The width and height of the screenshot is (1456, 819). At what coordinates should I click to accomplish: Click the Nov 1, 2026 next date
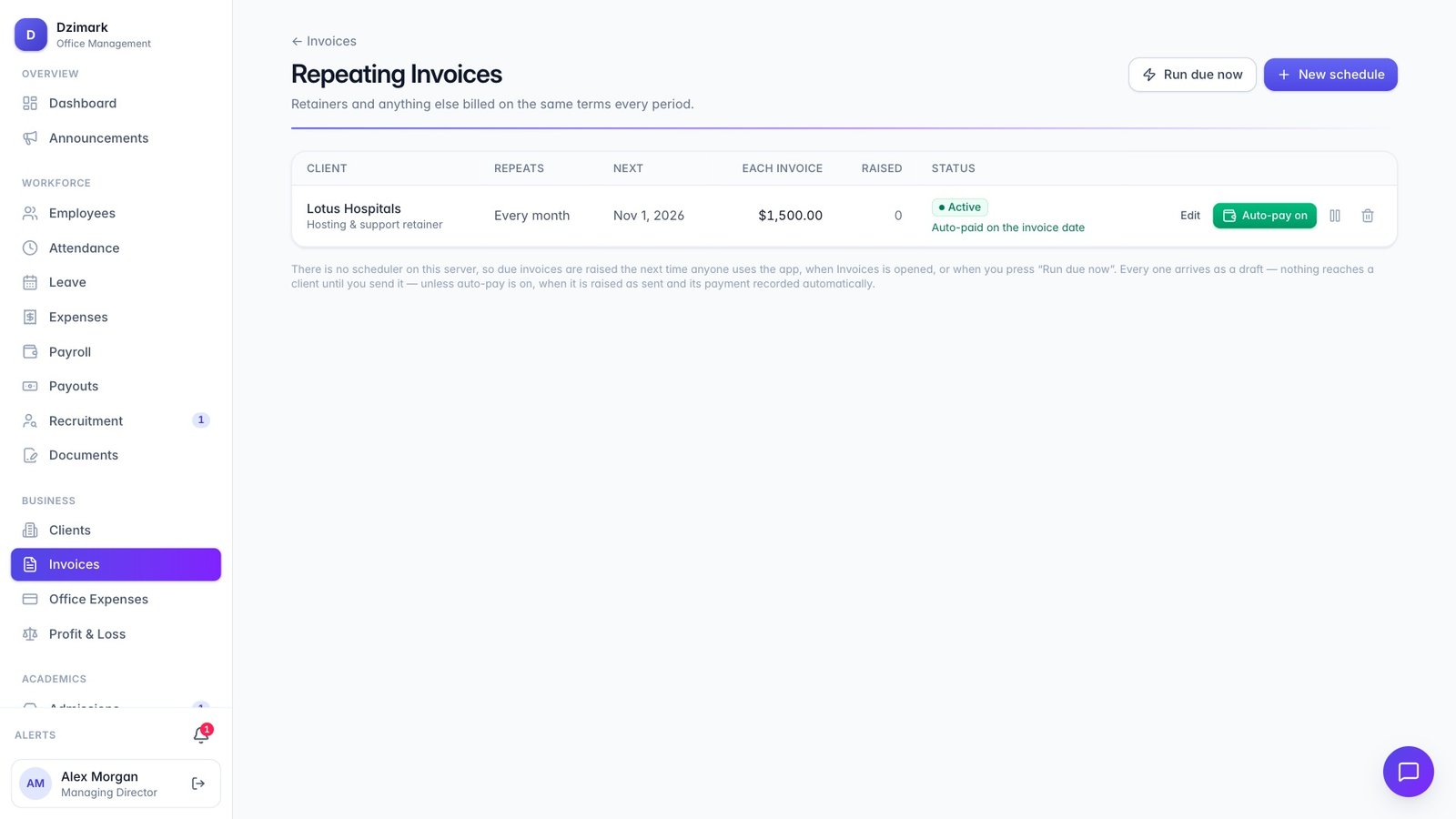tap(649, 216)
